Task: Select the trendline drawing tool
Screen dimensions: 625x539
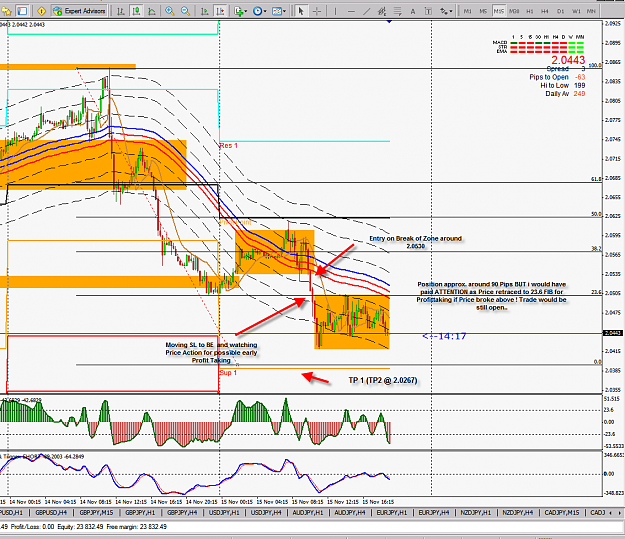Action: [366, 11]
